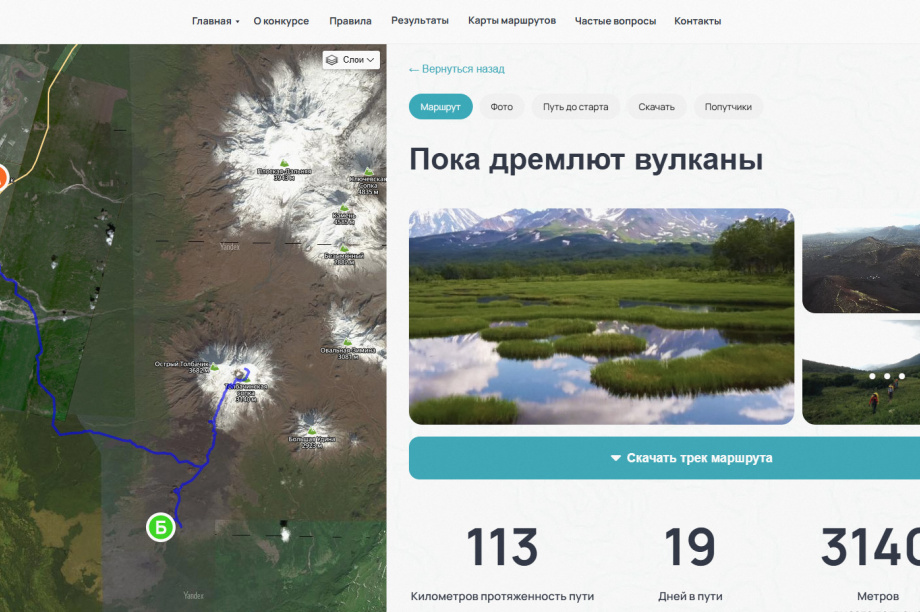Click the Толбачинская Сопка peak marker

pos(246,379)
